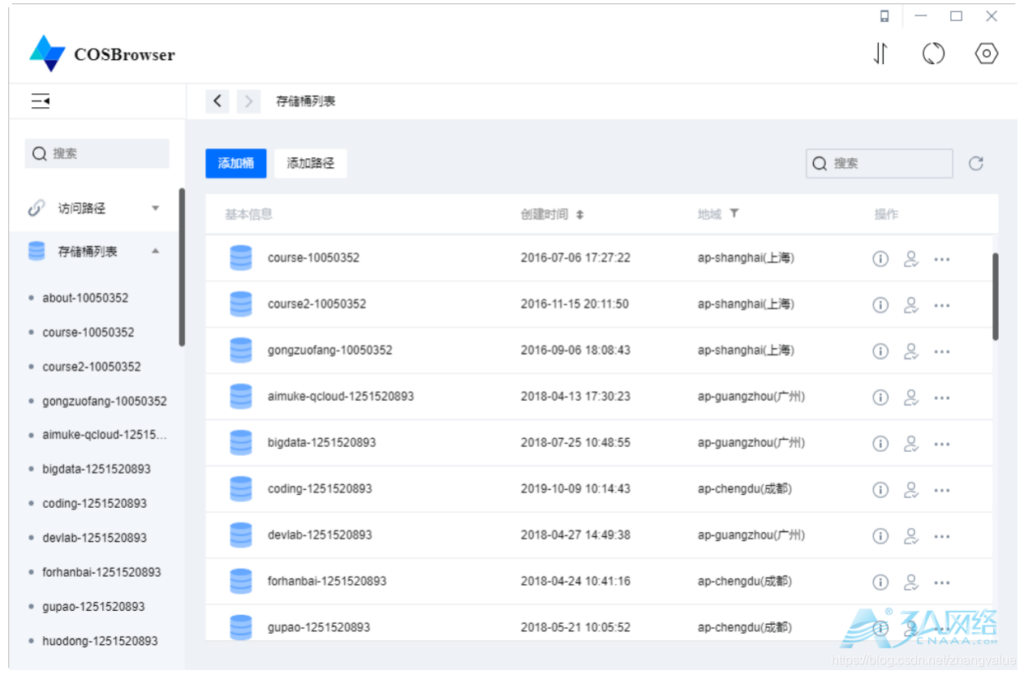Select gongzuofang-10050352 in sidebar
The image size is (1024, 675).
tap(104, 401)
